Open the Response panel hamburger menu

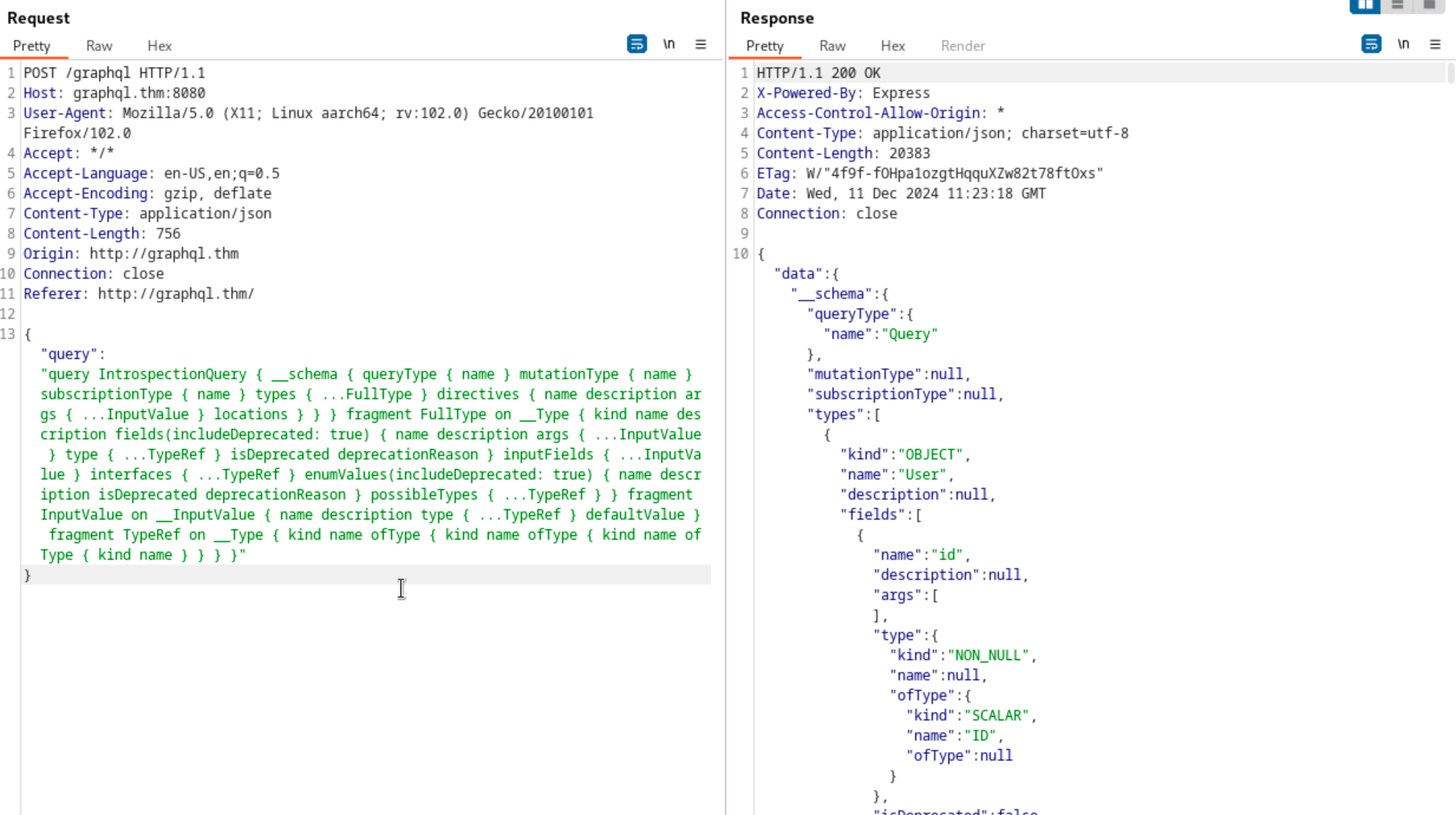[1435, 44]
